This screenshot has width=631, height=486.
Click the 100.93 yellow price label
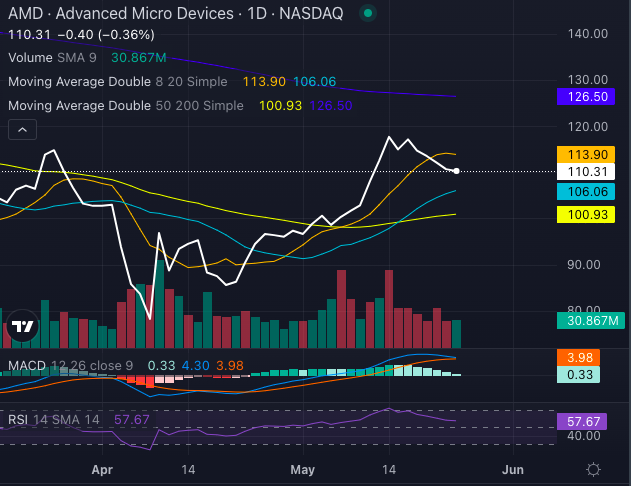point(586,214)
